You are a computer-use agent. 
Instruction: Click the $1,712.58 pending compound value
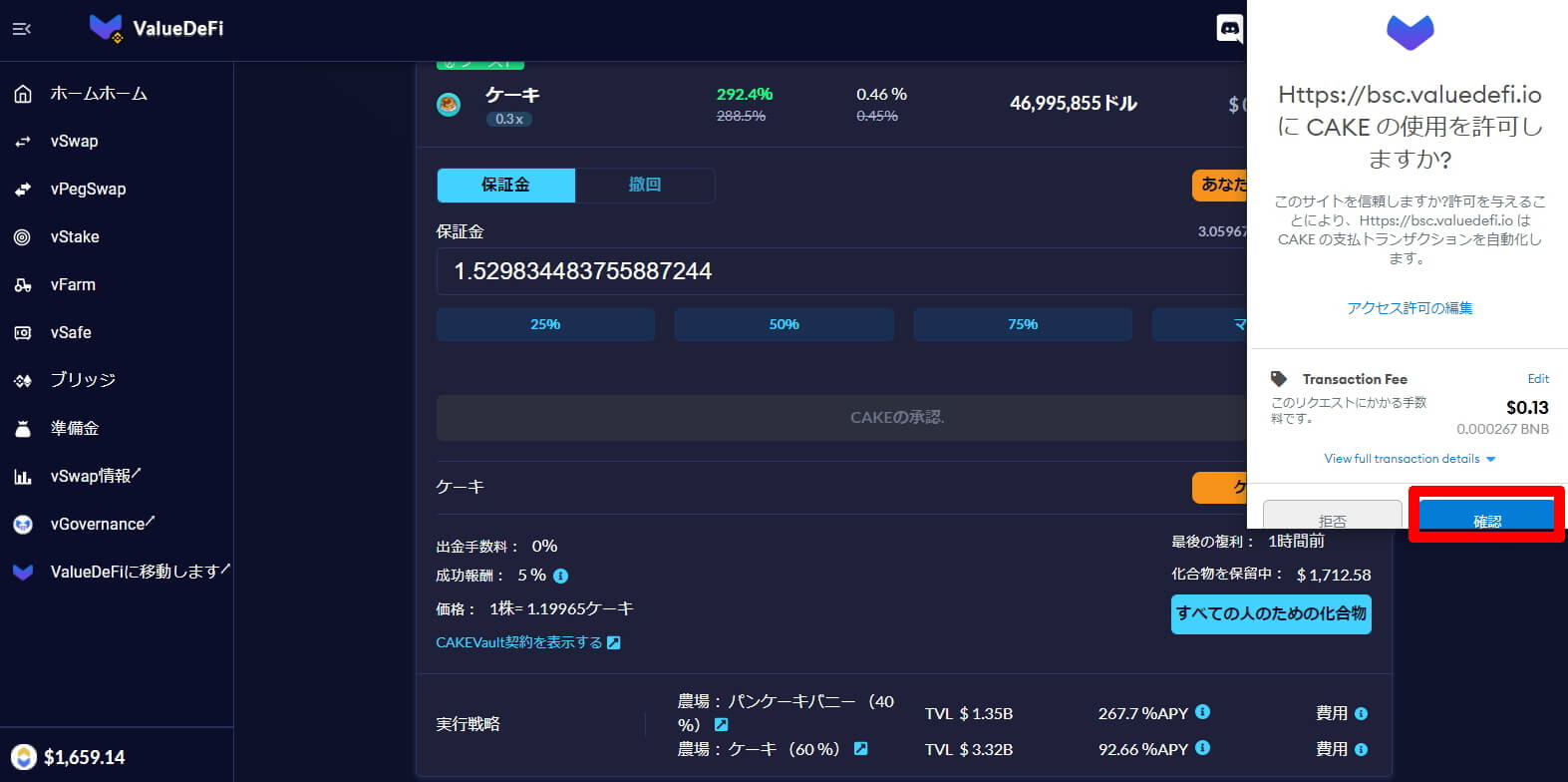pos(1334,575)
